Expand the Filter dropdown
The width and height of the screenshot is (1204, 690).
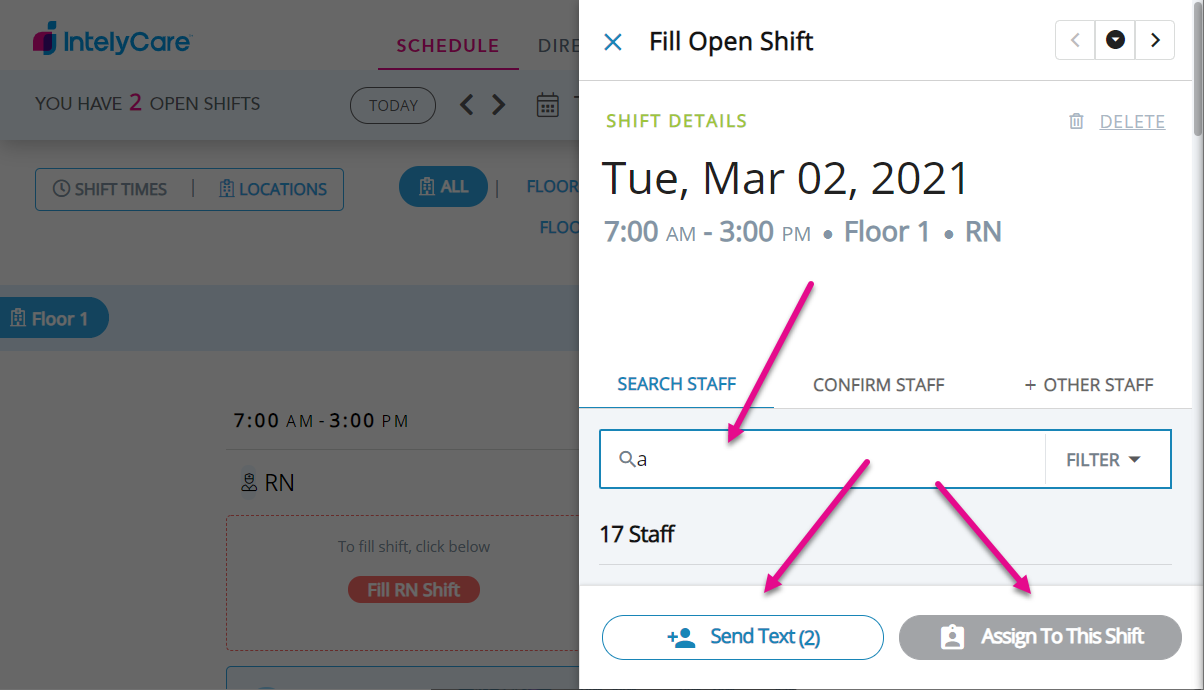tap(1104, 460)
